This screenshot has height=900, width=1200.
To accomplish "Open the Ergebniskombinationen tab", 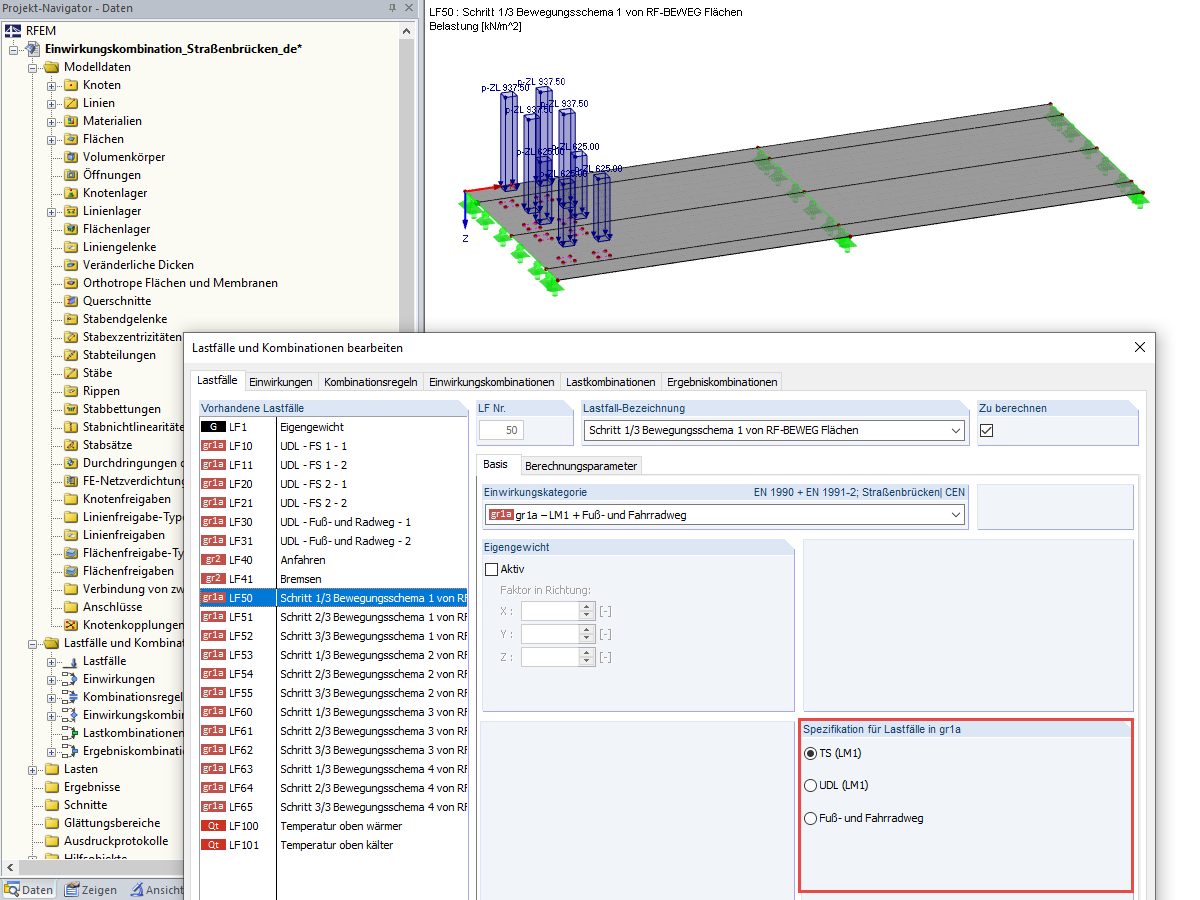I will point(722,382).
